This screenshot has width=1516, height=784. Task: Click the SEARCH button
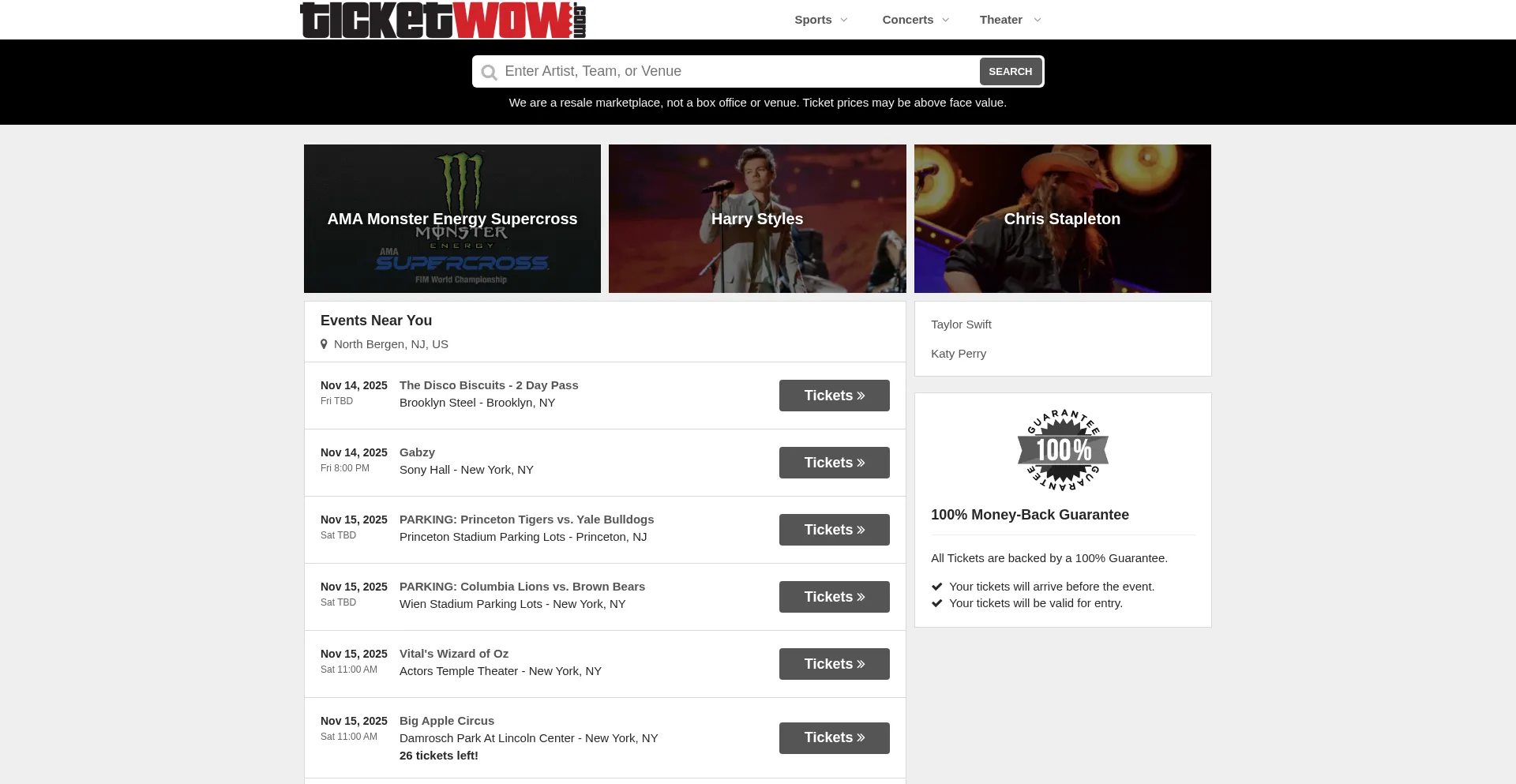(1011, 72)
